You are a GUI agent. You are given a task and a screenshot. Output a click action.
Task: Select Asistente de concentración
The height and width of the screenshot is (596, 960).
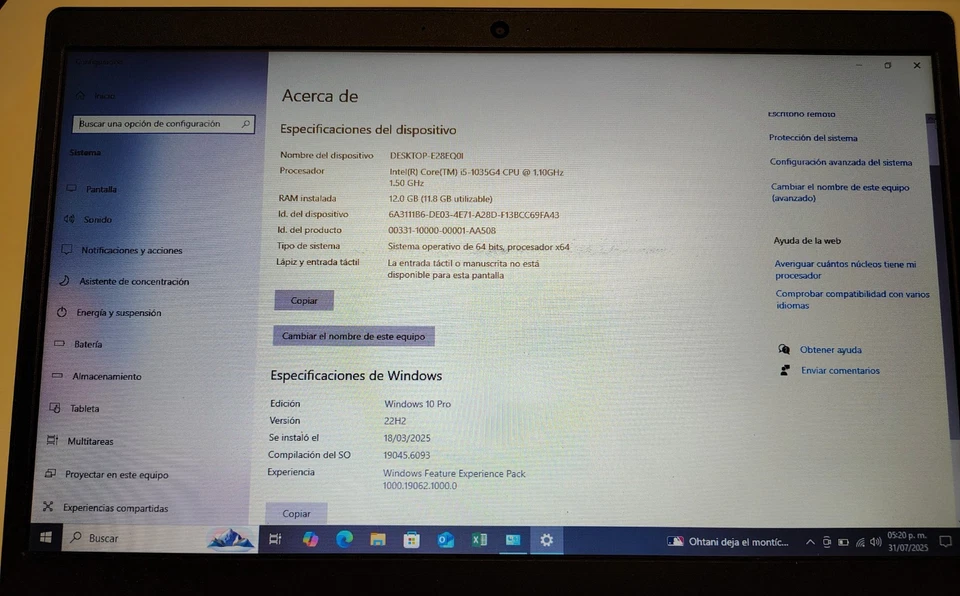point(134,282)
